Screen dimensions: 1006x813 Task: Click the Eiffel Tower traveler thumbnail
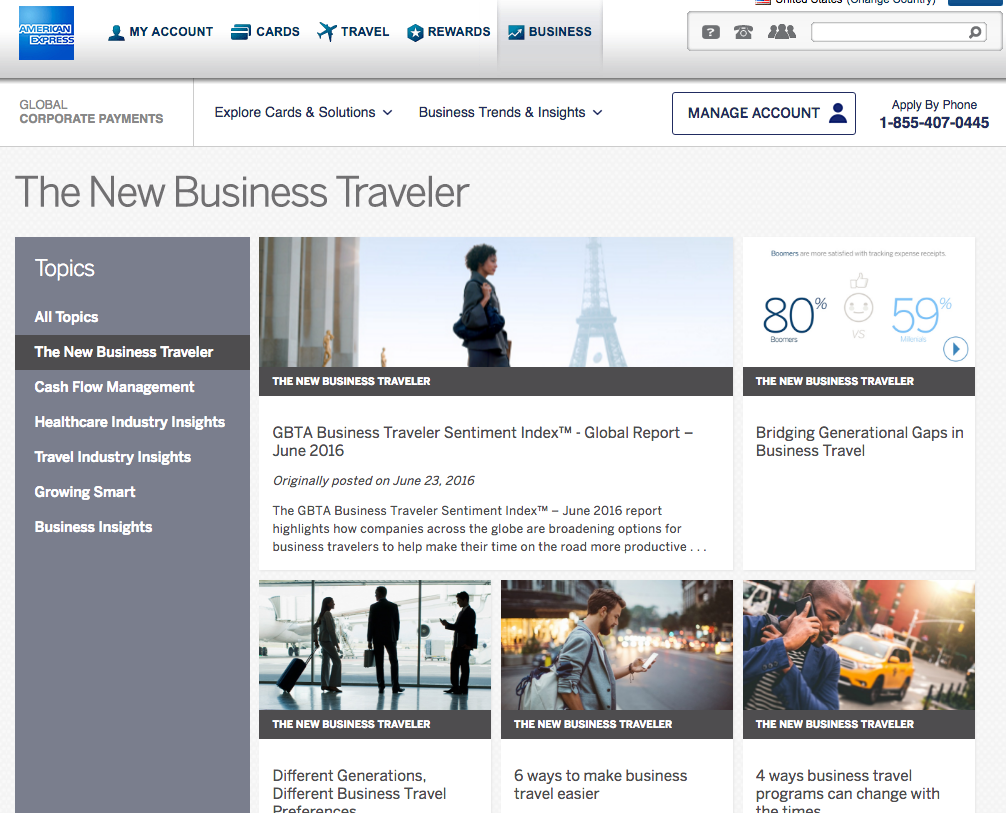coord(496,302)
